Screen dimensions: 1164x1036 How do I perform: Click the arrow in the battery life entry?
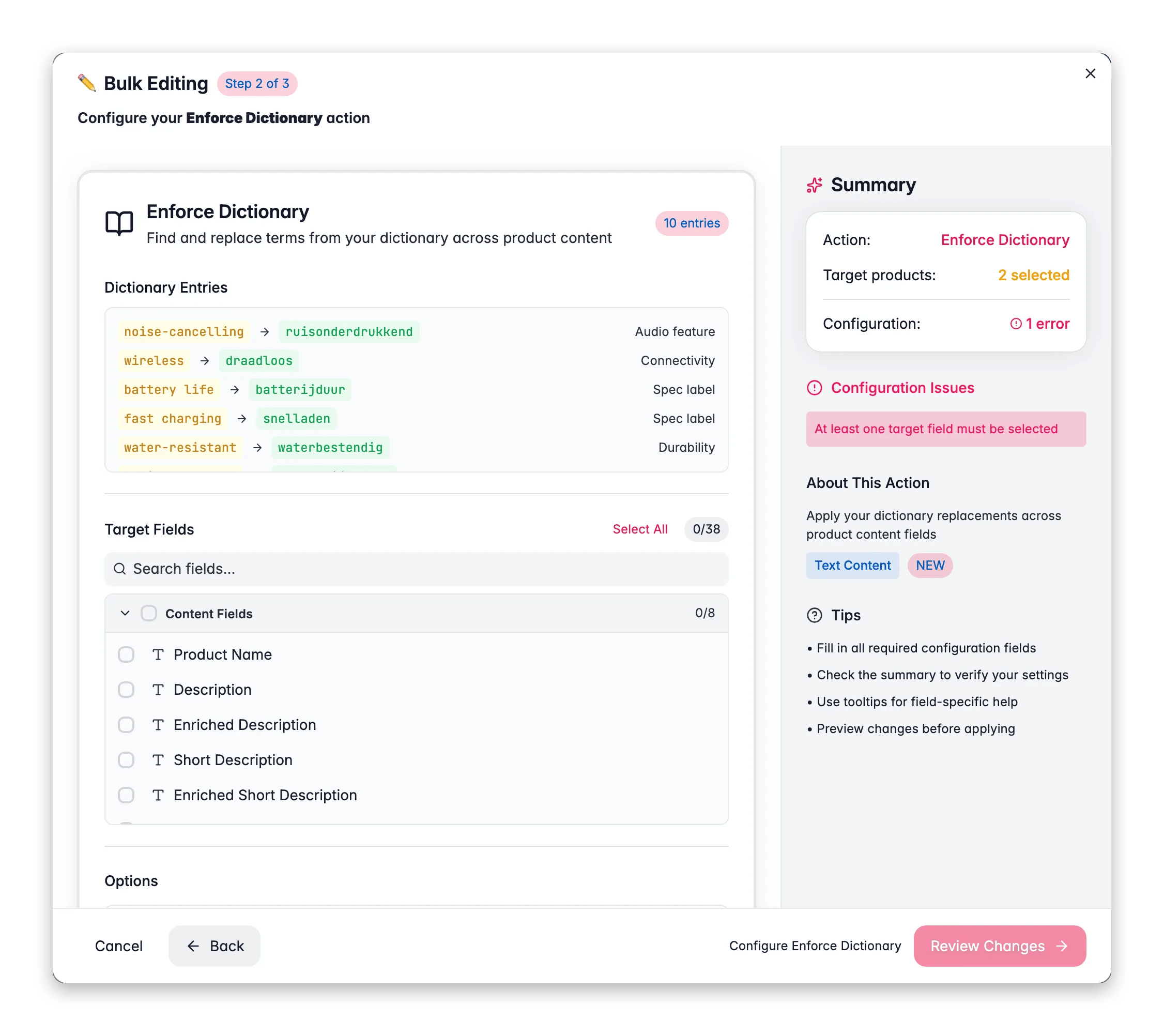point(235,390)
